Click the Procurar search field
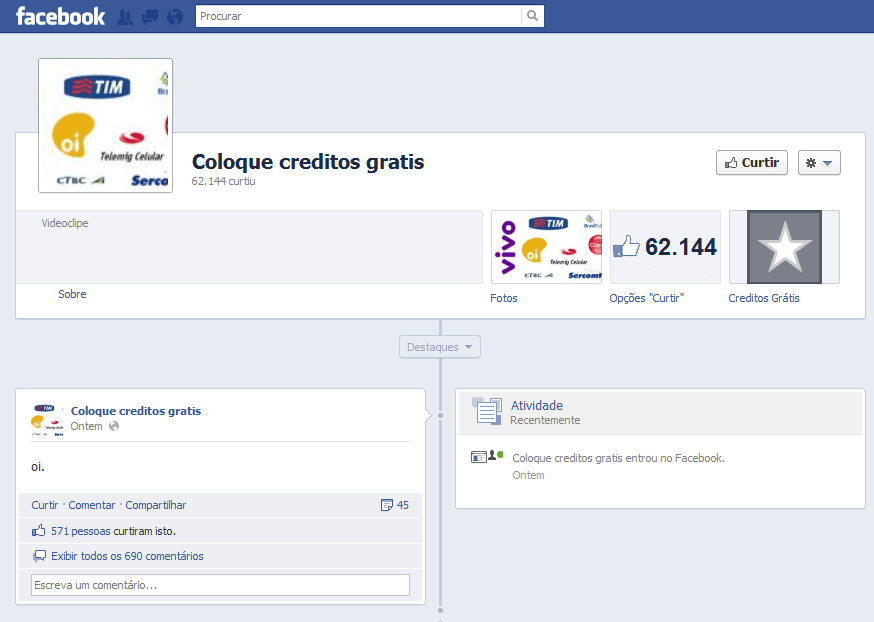The image size is (874, 622). [x=358, y=16]
